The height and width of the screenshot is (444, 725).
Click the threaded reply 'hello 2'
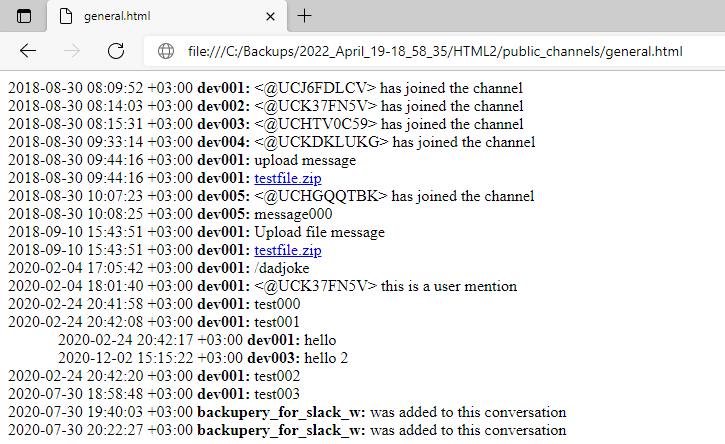point(326,358)
